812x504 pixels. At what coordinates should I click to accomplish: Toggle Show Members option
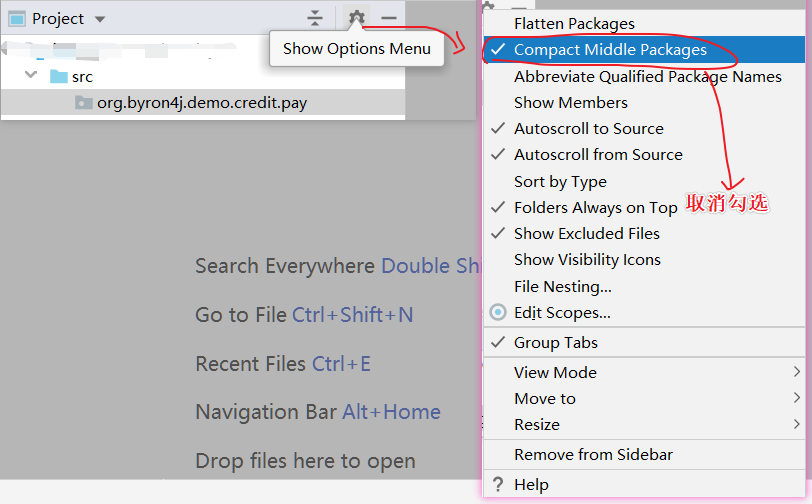click(x=644, y=103)
